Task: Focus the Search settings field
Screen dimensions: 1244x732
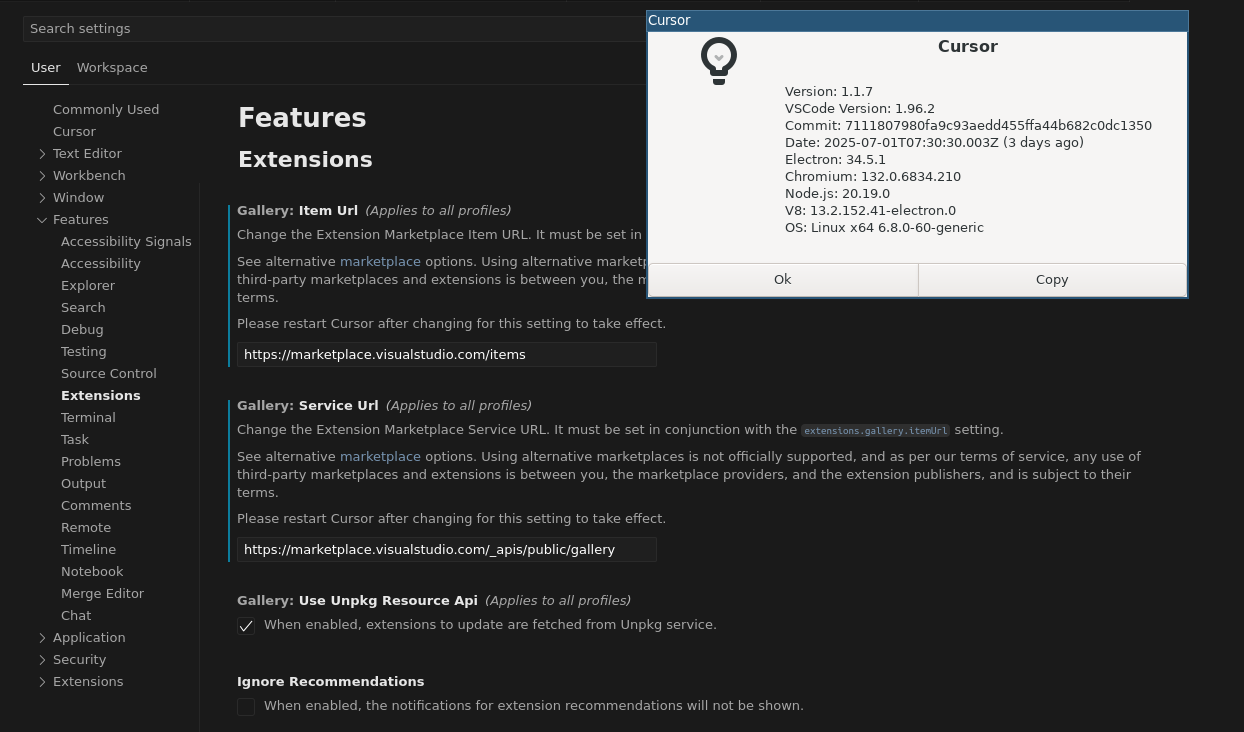Action: click(334, 29)
